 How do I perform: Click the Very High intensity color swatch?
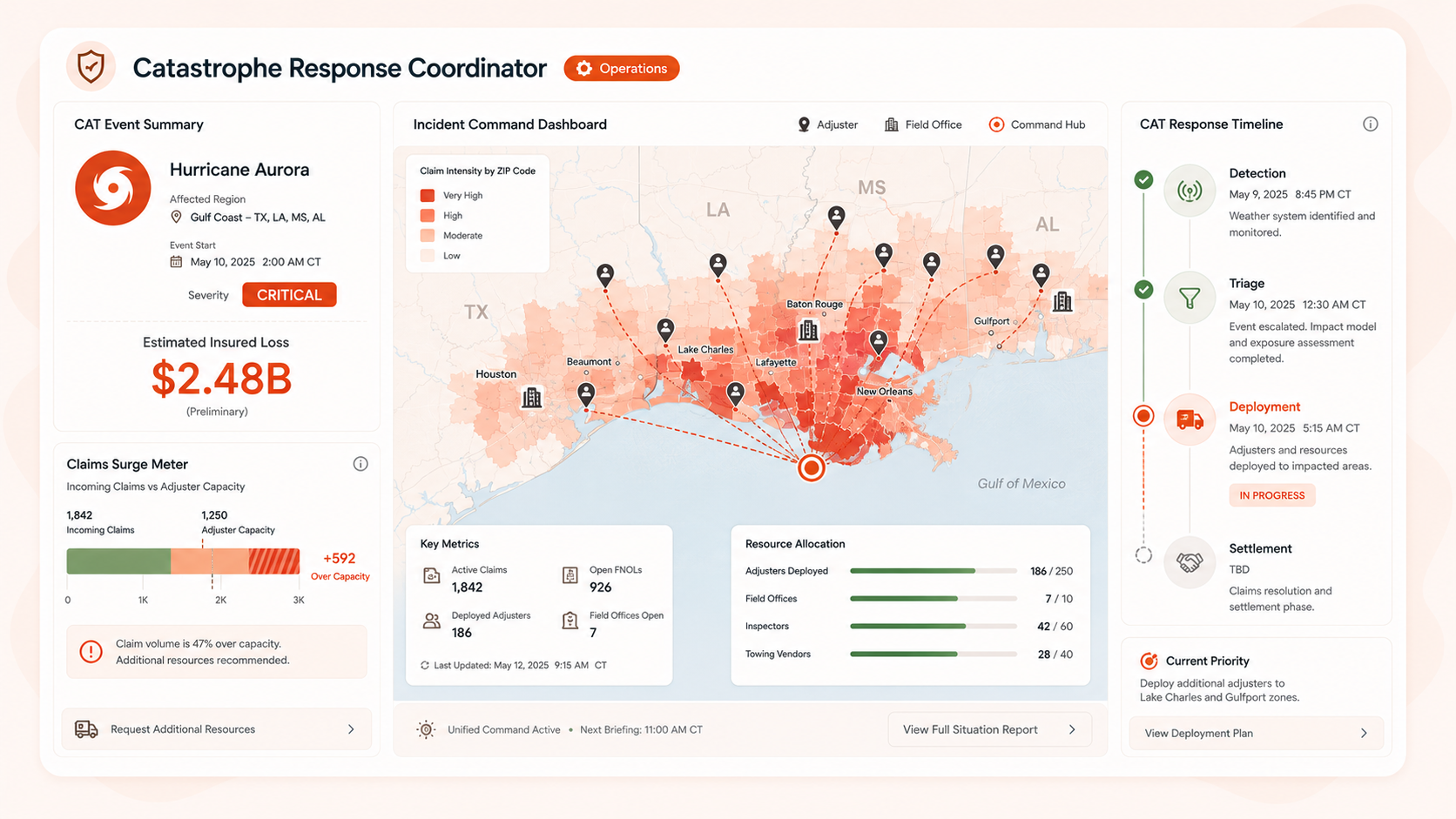point(428,195)
